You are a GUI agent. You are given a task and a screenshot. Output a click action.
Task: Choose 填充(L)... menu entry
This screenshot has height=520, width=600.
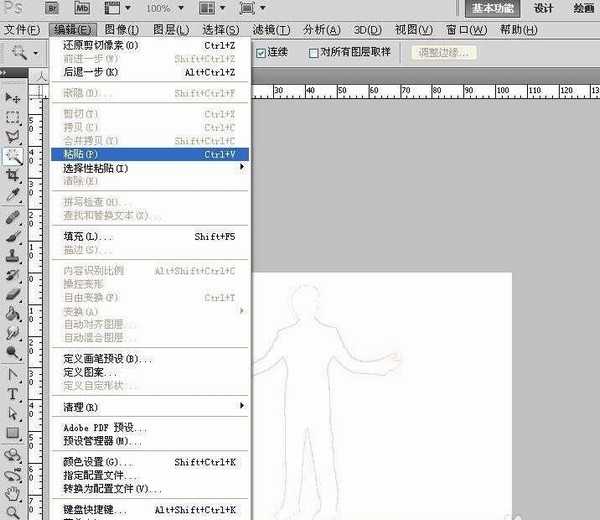pyautogui.click(x=150, y=236)
